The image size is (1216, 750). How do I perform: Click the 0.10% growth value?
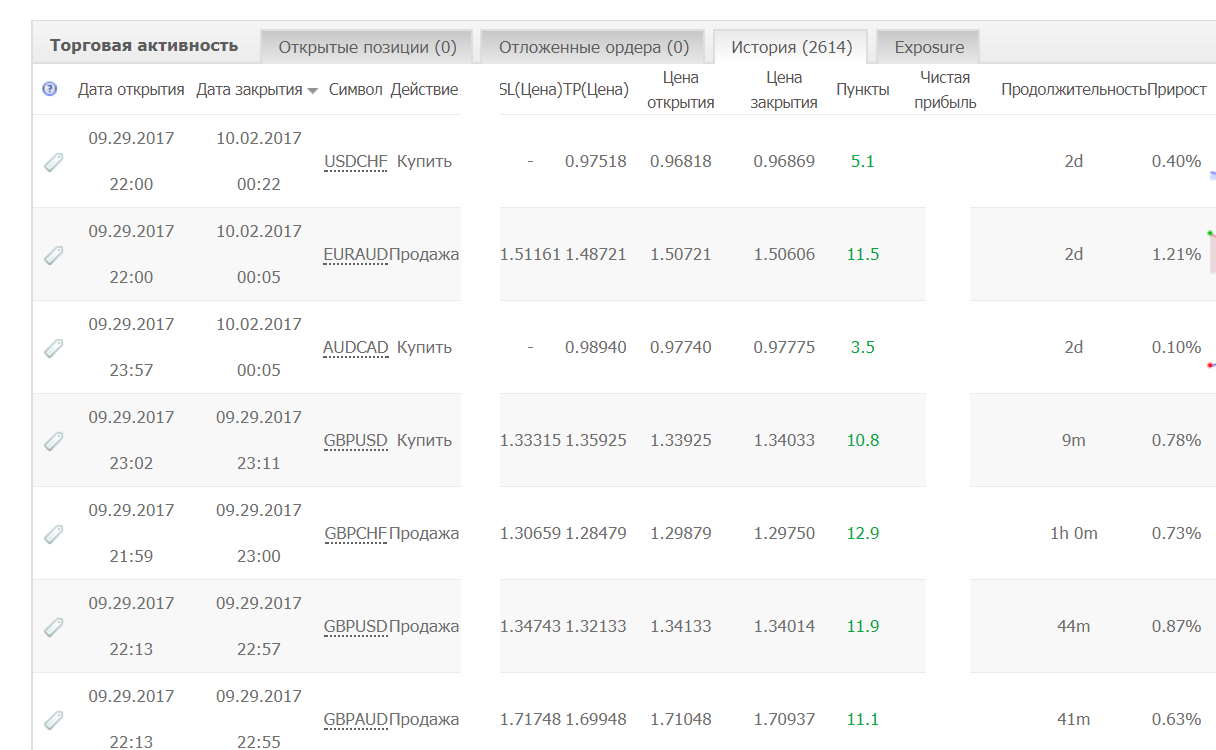[x=1177, y=347]
